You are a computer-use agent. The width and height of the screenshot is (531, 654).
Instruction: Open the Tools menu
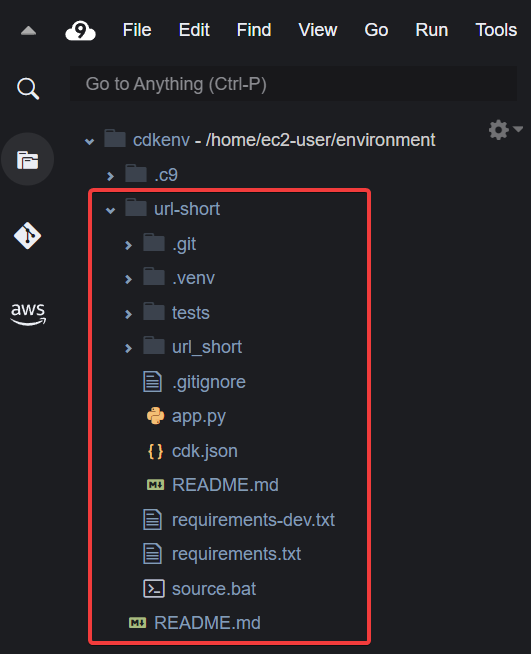click(x=496, y=30)
